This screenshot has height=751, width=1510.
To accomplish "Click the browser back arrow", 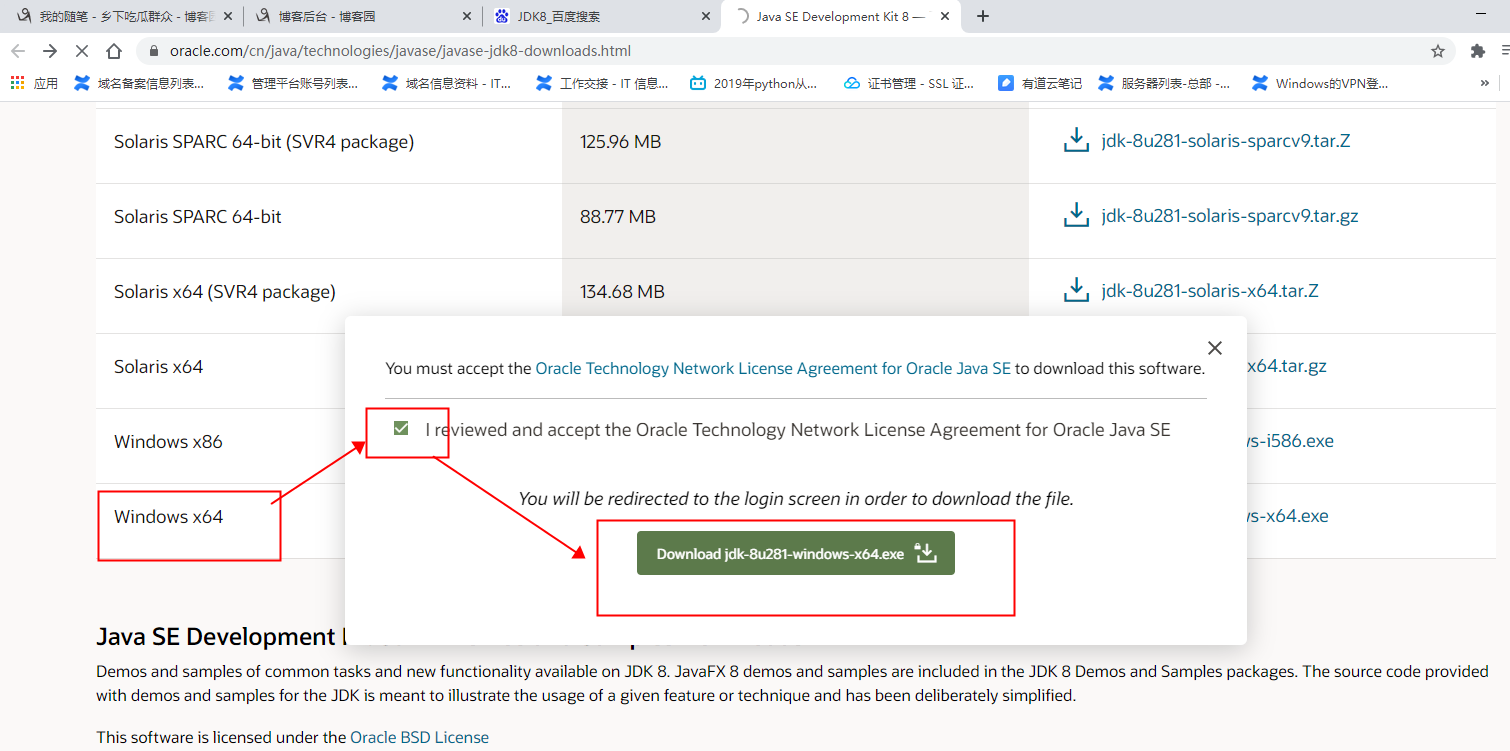I will point(18,51).
